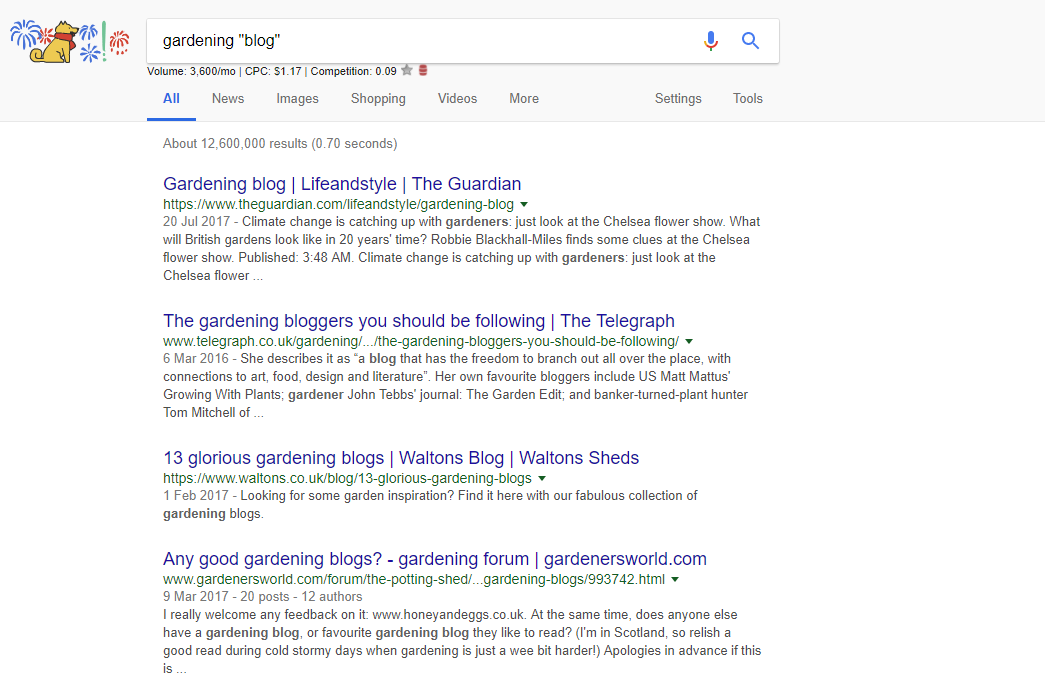Open Settings in the search toolbar
Image resolution: width=1045 pixels, height=683 pixels.
click(x=678, y=99)
